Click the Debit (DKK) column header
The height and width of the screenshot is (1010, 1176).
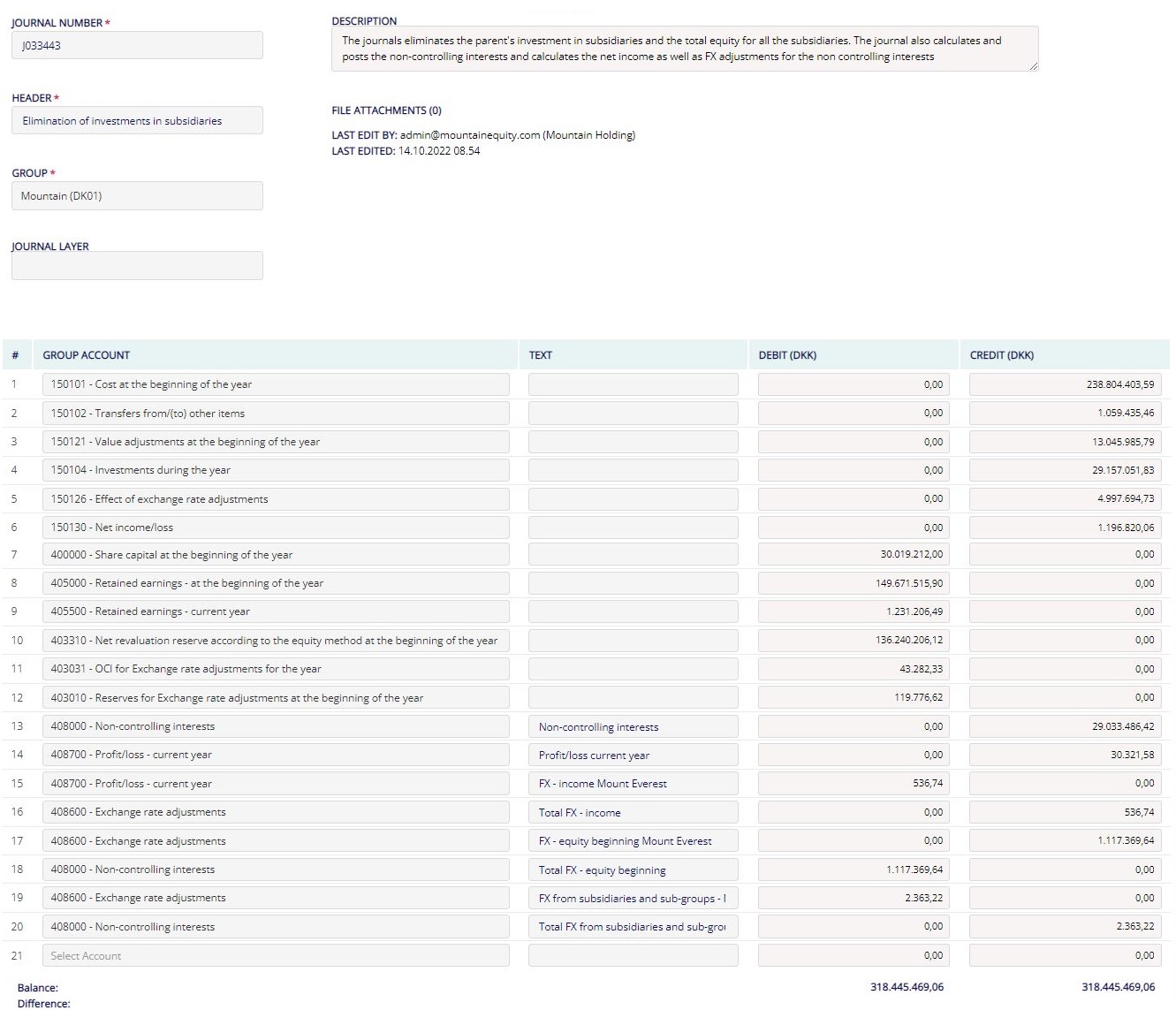point(787,355)
